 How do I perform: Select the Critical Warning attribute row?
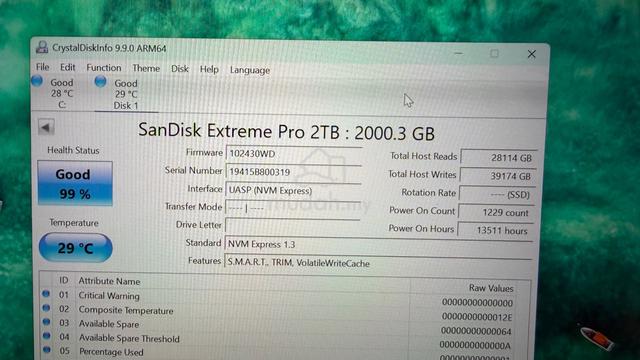click(x=278, y=298)
